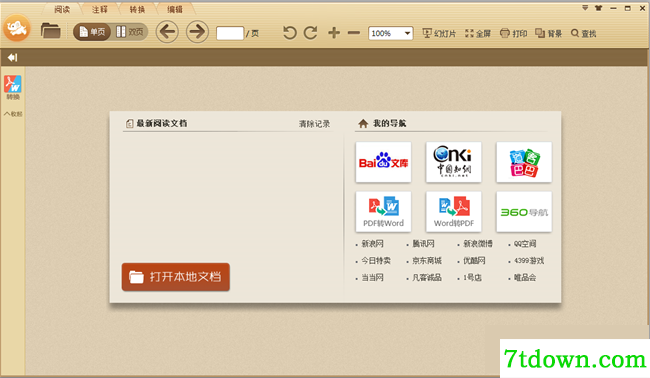Screen dimensions: 650x378
Task: Switch to single page view (单页)
Action: (92, 32)
